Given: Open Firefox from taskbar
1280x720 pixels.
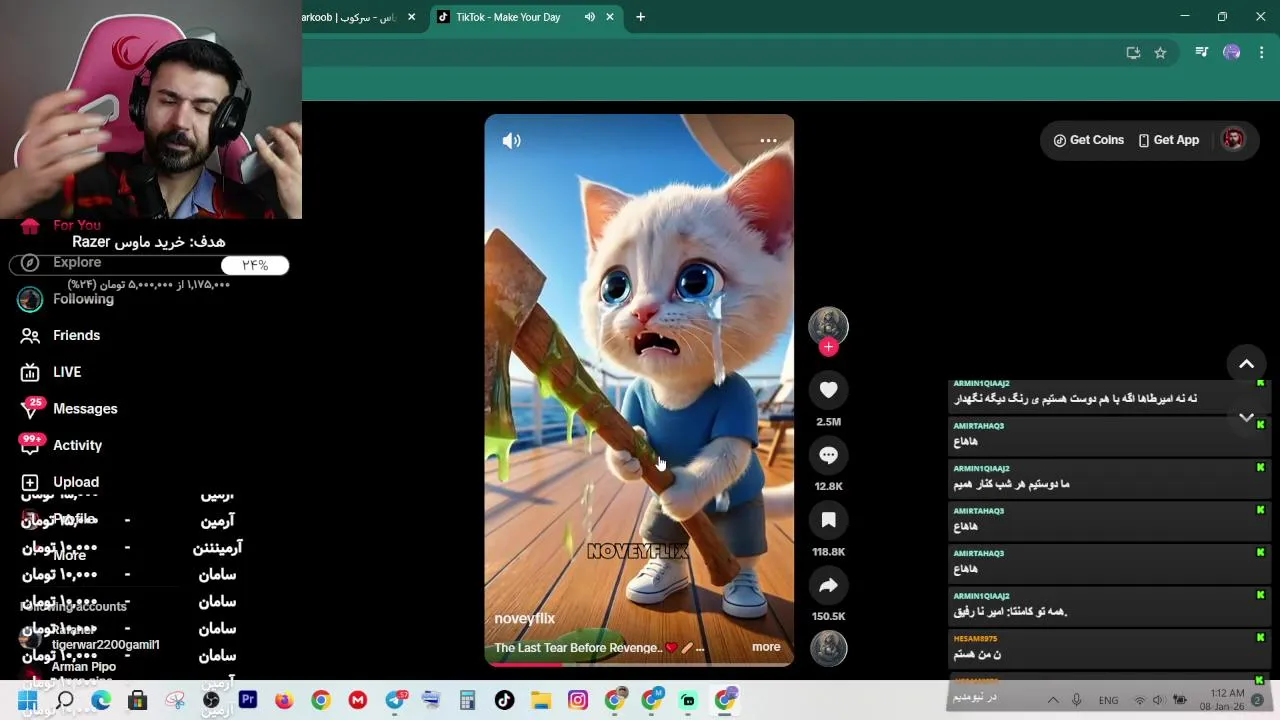Looking at the screenshot, I should (284, 700).
